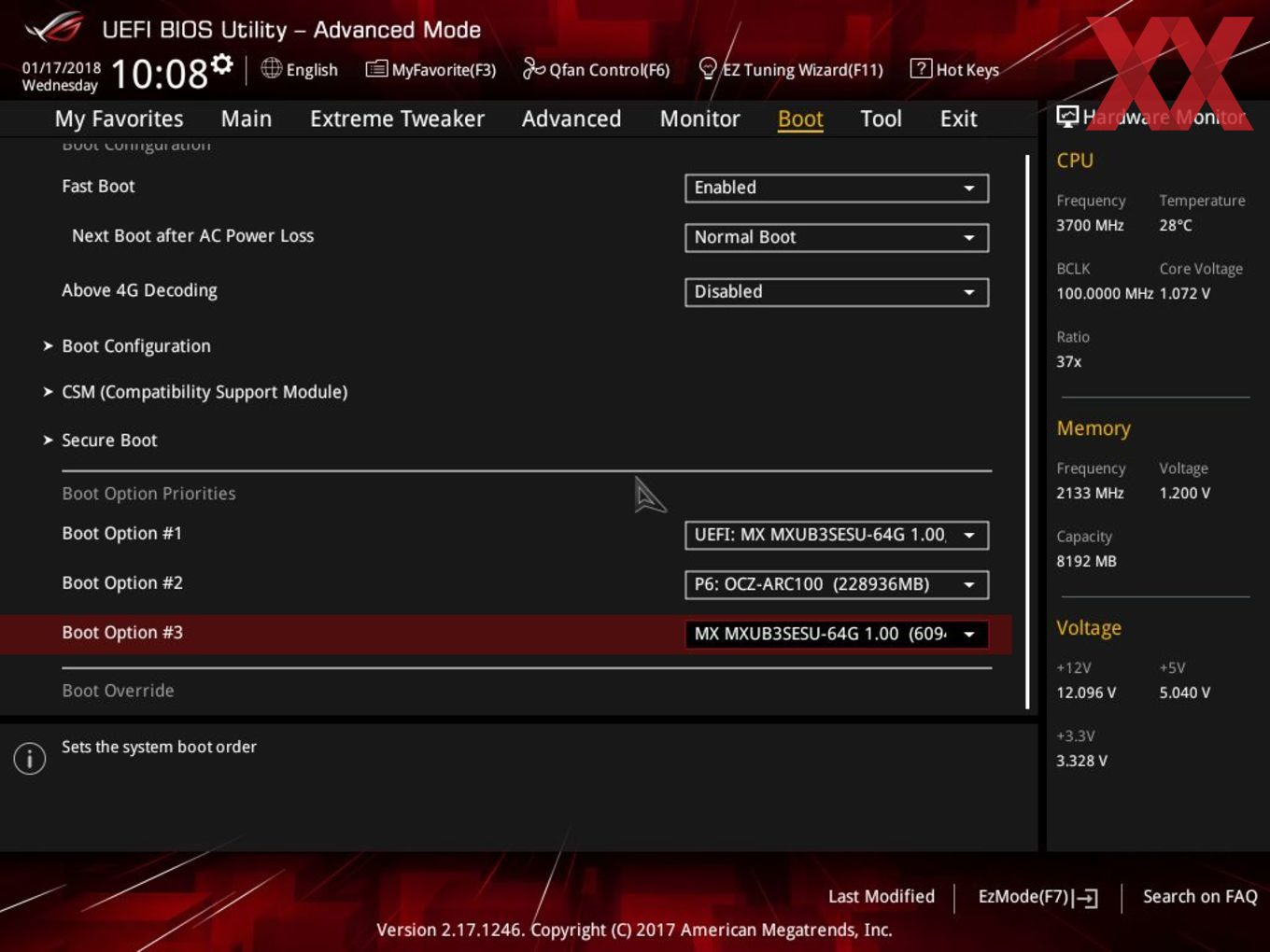Open the Boot Option #3 dropdown

(837, 634)
